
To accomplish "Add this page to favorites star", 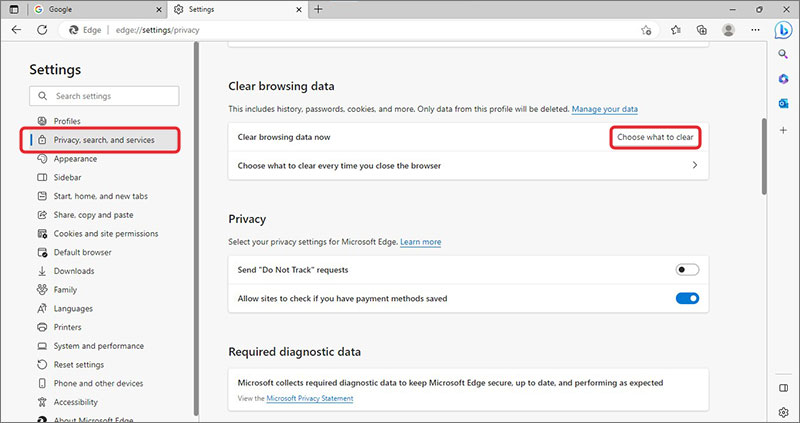I will (x=646, y=30).
